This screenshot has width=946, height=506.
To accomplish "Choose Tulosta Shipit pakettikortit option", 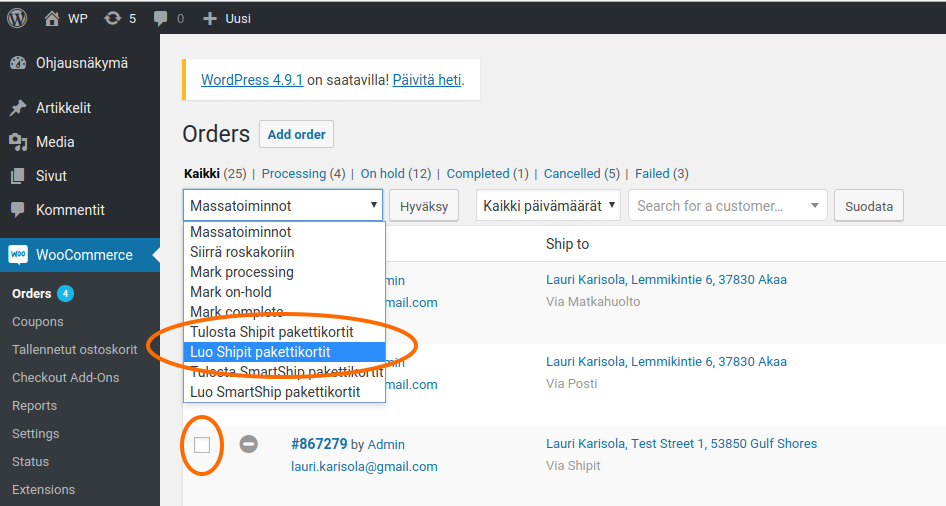I will tap(284, 332).
